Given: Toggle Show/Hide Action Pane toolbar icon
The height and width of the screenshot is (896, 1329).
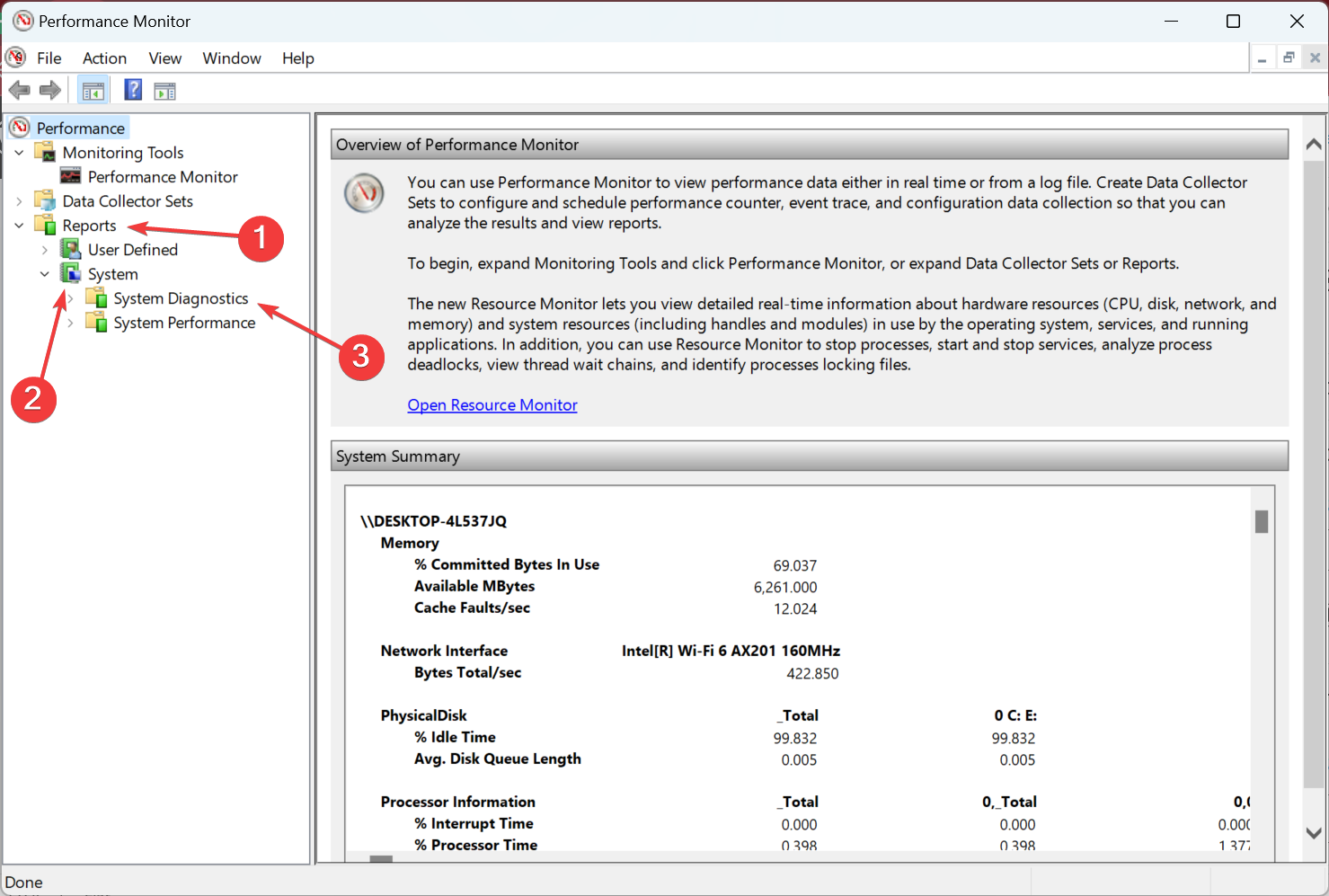Looking at the screenshot, I should [165, 91].
